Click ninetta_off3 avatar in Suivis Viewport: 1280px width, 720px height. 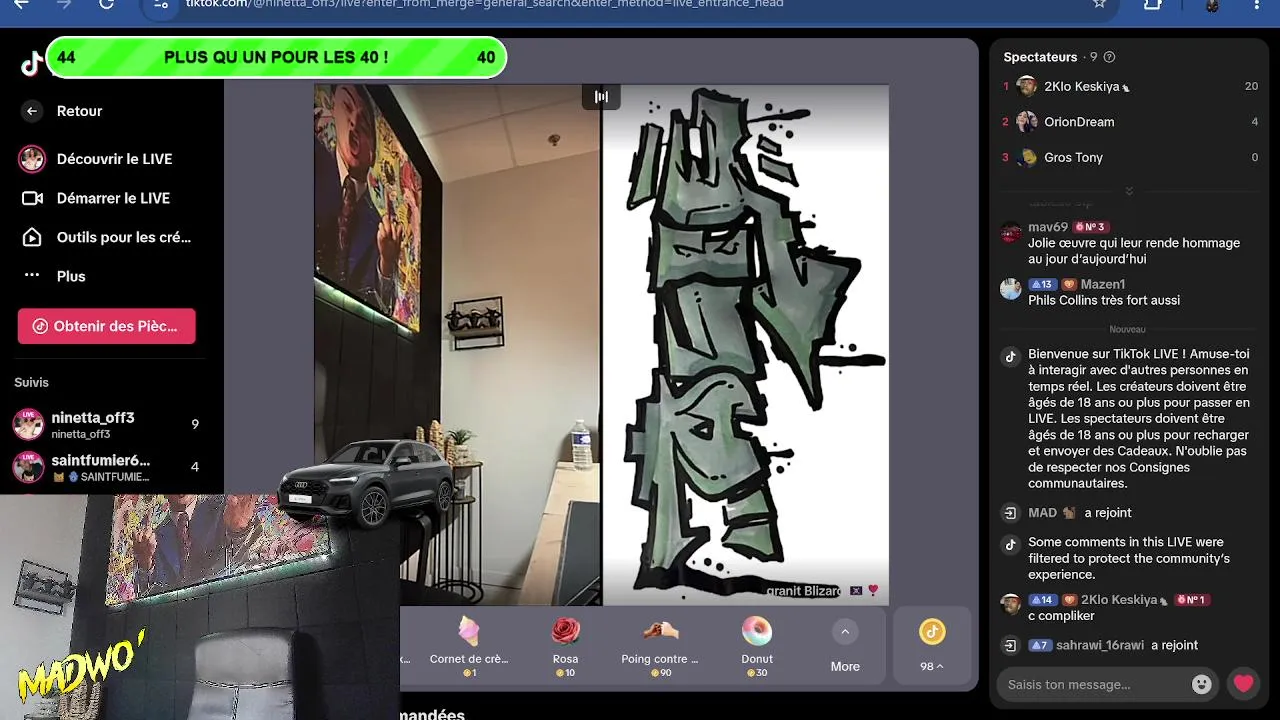28,424
